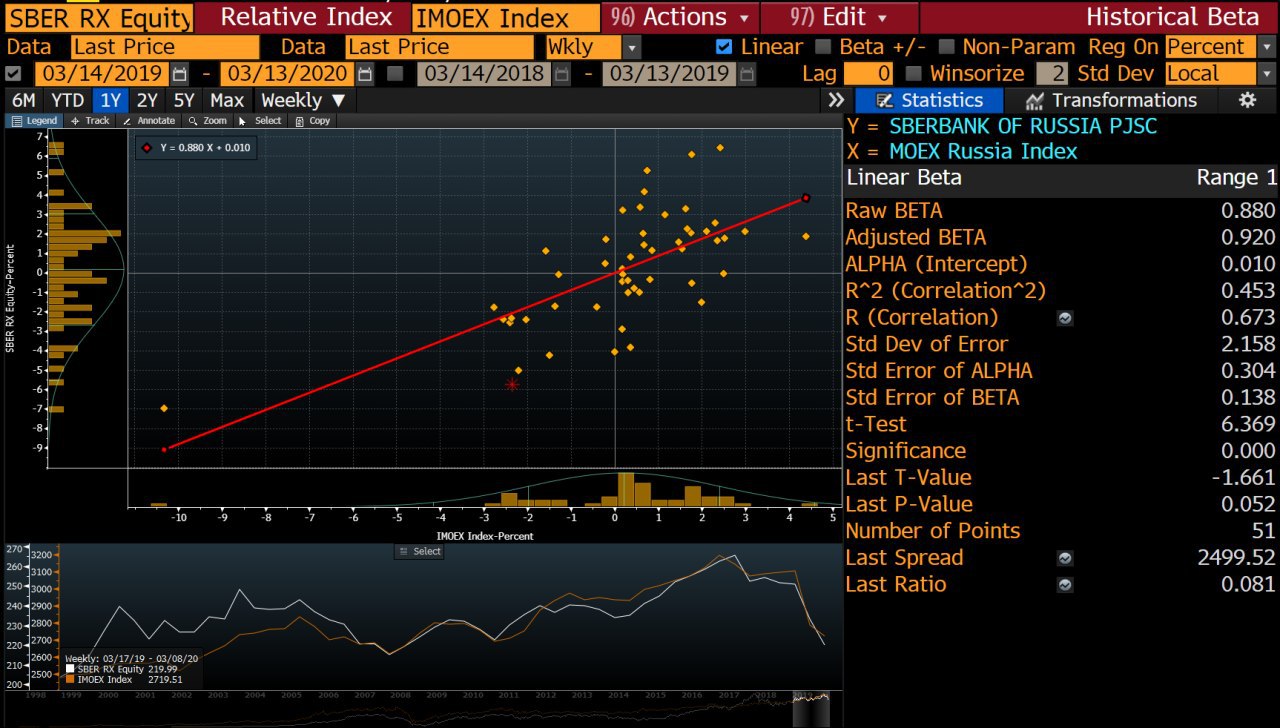Select the 5Y time range
The width and height of the screenshot is (1280, 728).
[185, 100]
